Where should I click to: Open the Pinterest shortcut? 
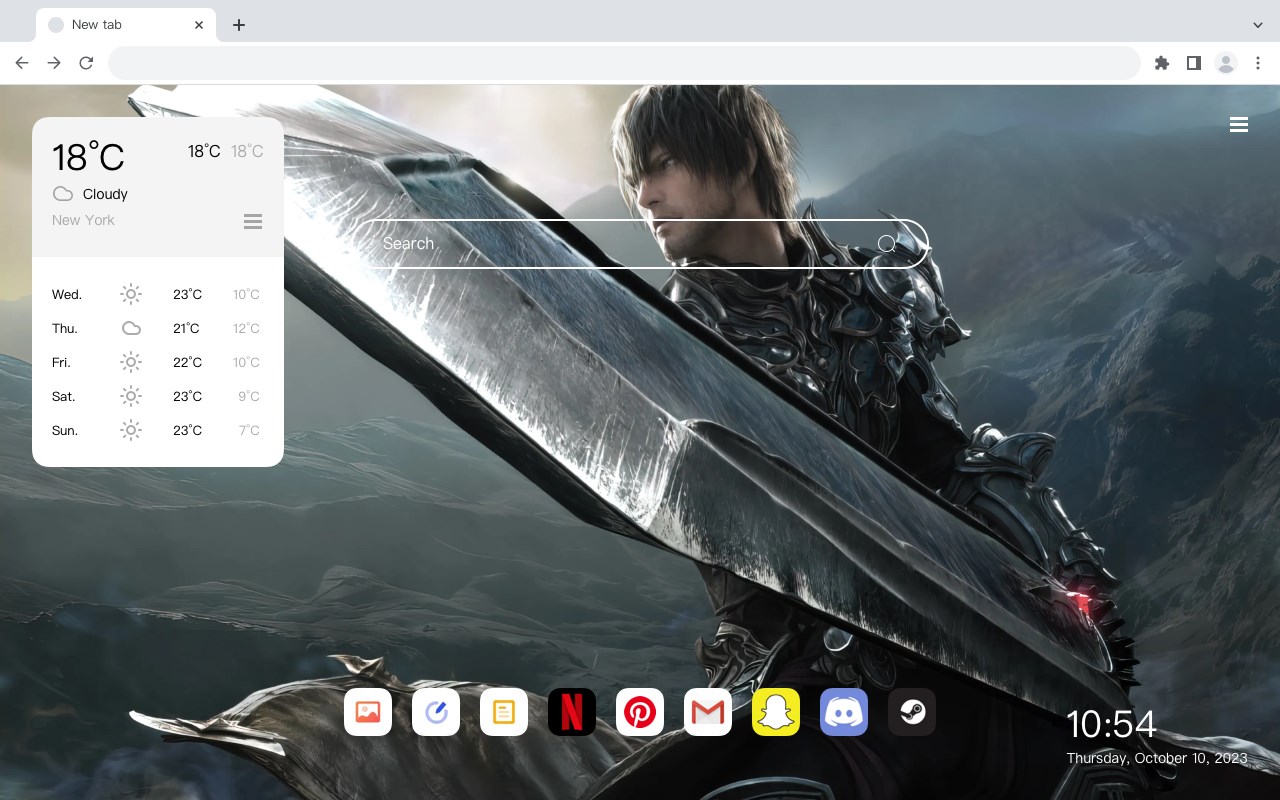pos(640,712)
